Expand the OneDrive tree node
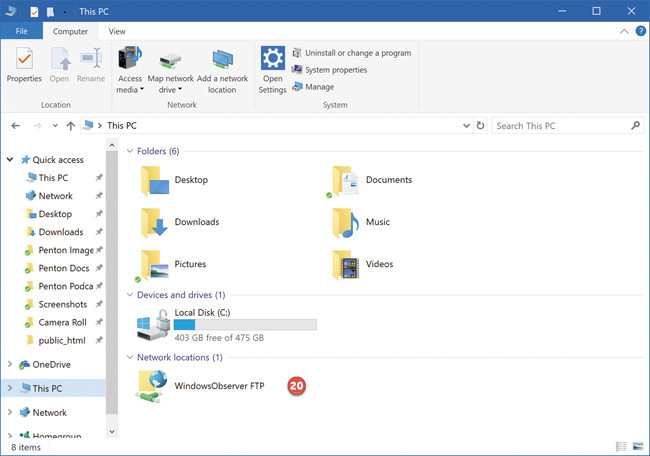 (11, 365)
